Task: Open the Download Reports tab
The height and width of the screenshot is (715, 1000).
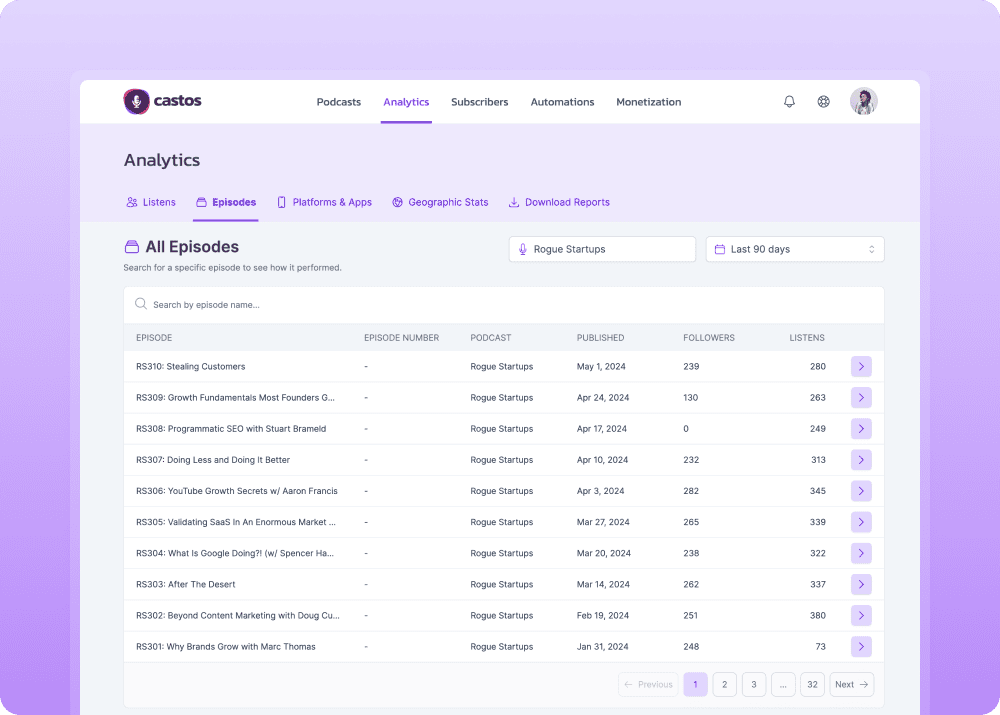Action: 559,202
